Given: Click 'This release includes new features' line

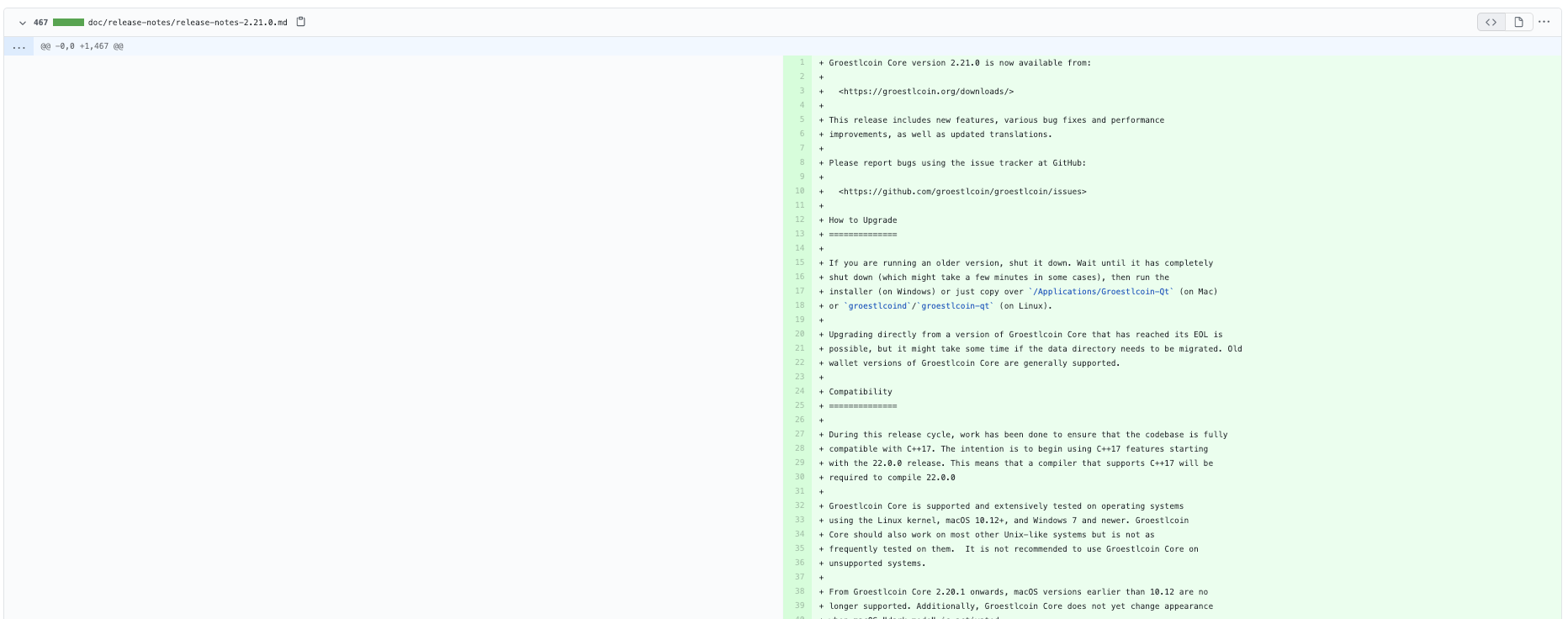Looking at the screenshot, I should 997,120.
